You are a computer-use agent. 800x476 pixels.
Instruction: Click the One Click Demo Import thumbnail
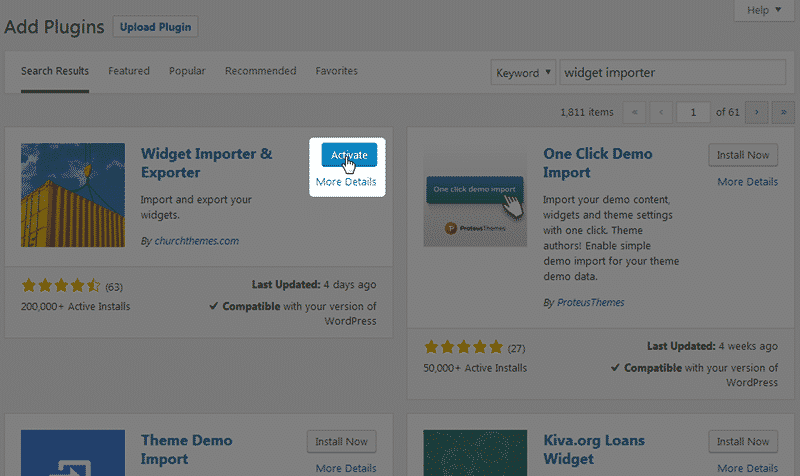475,195
